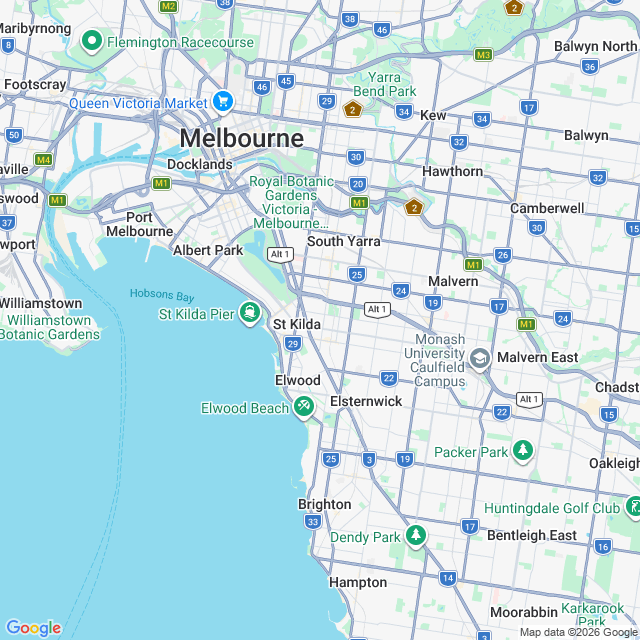Viewport: 640px width, 640px height.
Task: Open the Dendy Park tree icon
Action: (x=416, y=536)
